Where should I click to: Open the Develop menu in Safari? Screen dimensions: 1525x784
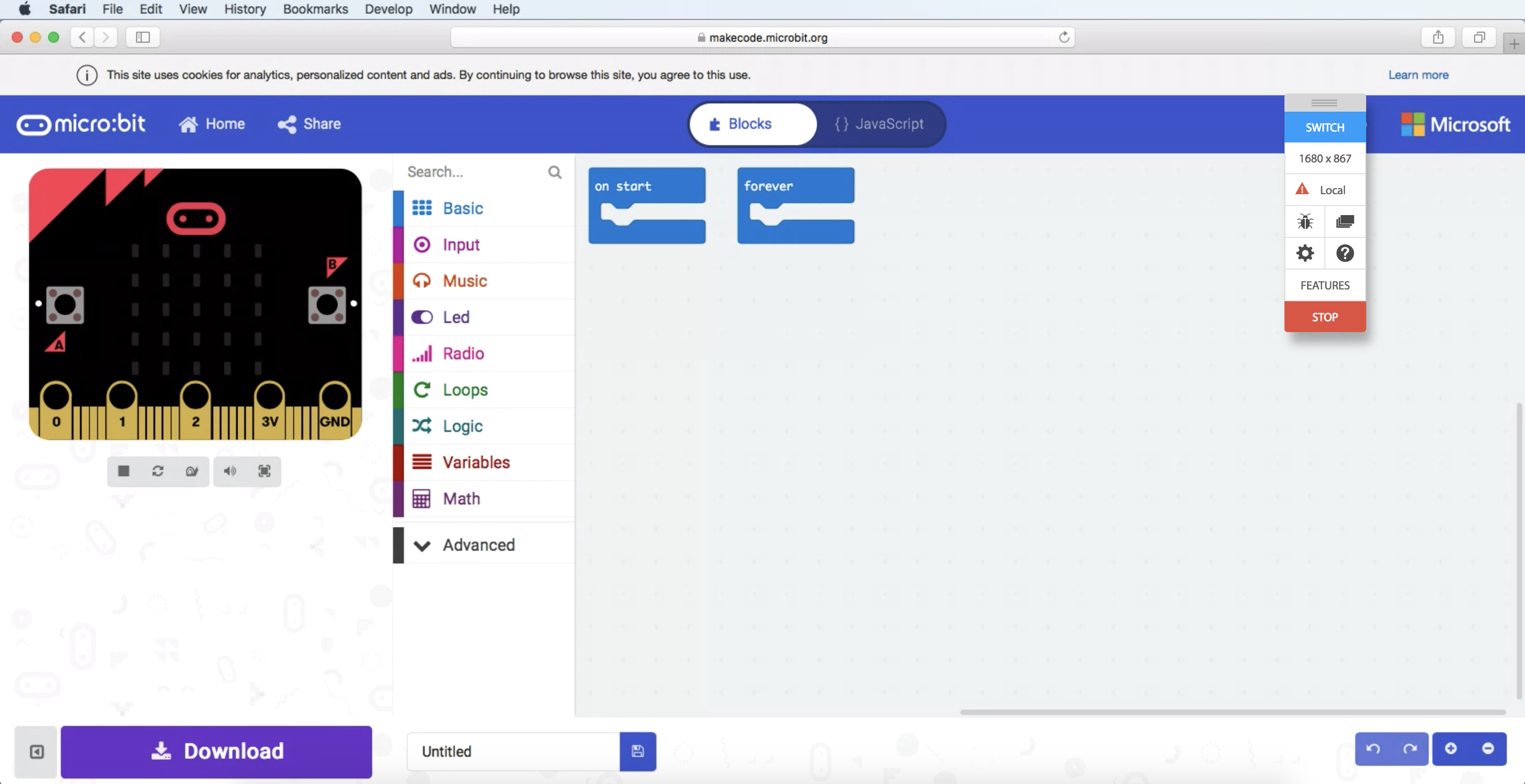coord(388,9)
